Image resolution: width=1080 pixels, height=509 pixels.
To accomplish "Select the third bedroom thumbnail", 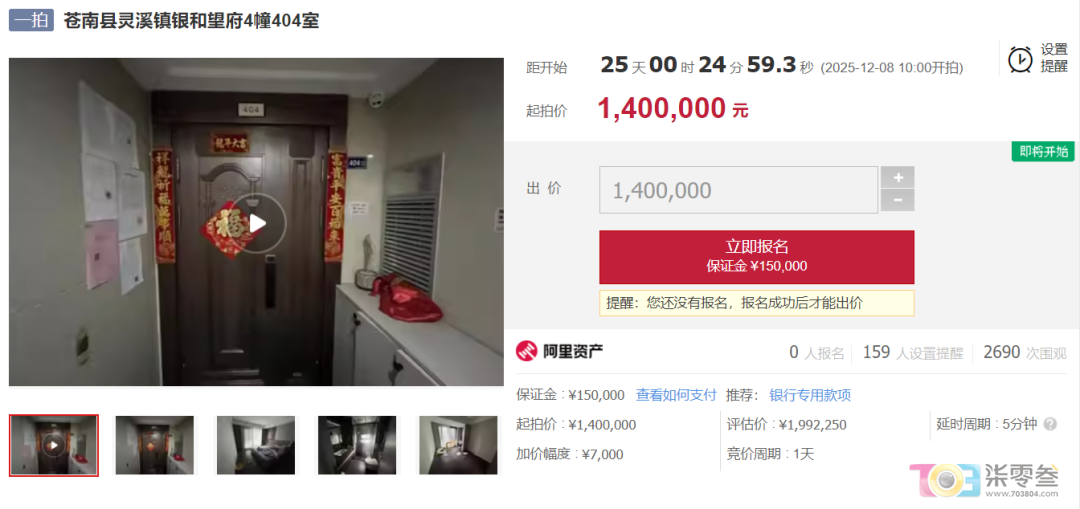I will click(x=256, y=445).
